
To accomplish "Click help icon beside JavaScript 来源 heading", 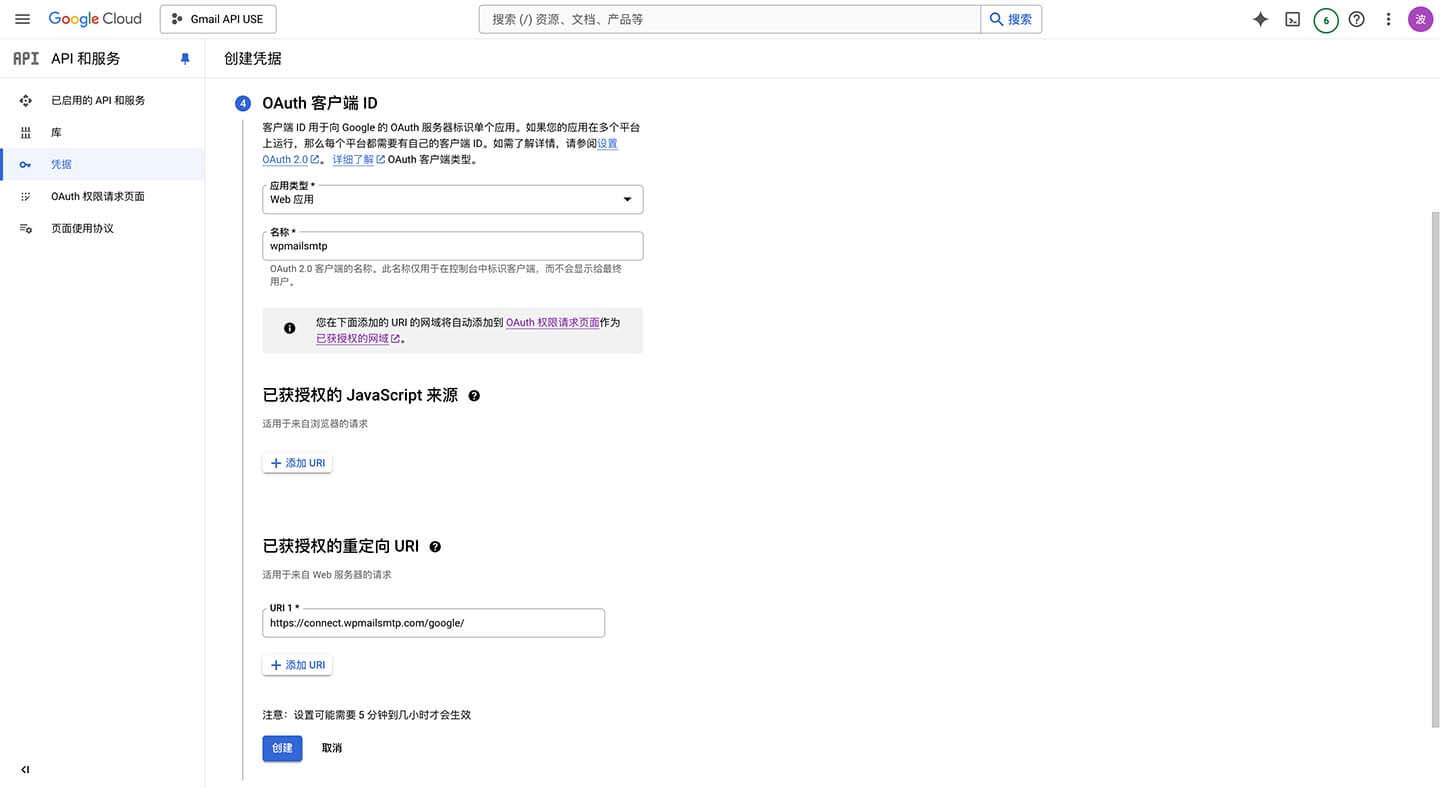I will (474, 396).
